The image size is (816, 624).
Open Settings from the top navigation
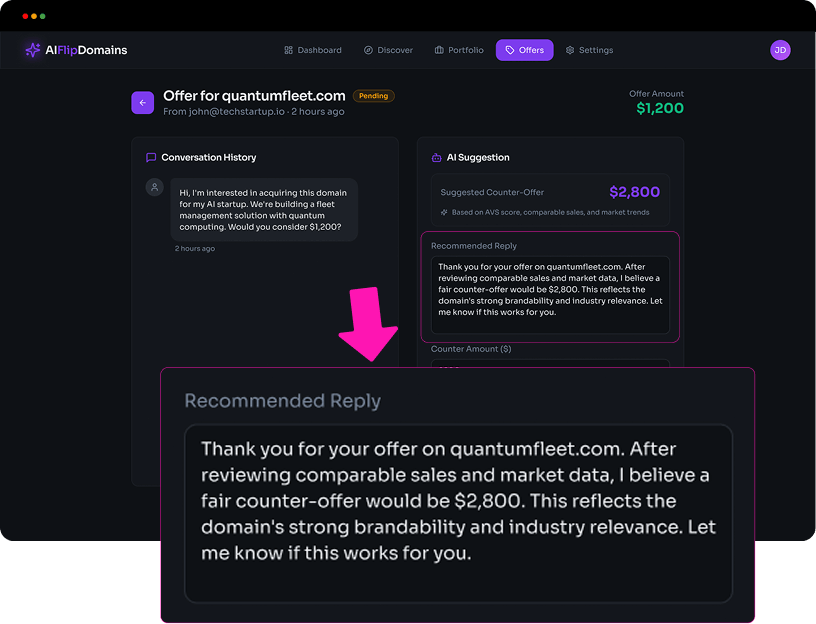click(589, 50)
